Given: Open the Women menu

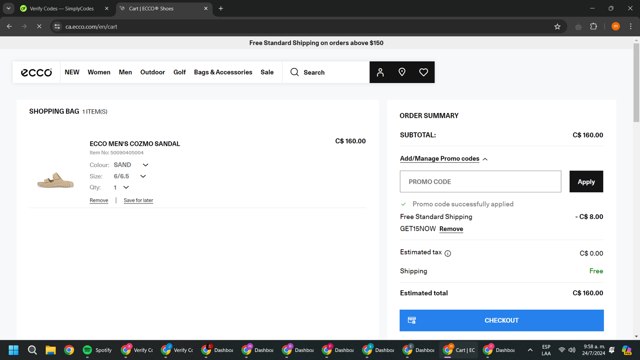Looking at the screenshot, I should point(99,72).
